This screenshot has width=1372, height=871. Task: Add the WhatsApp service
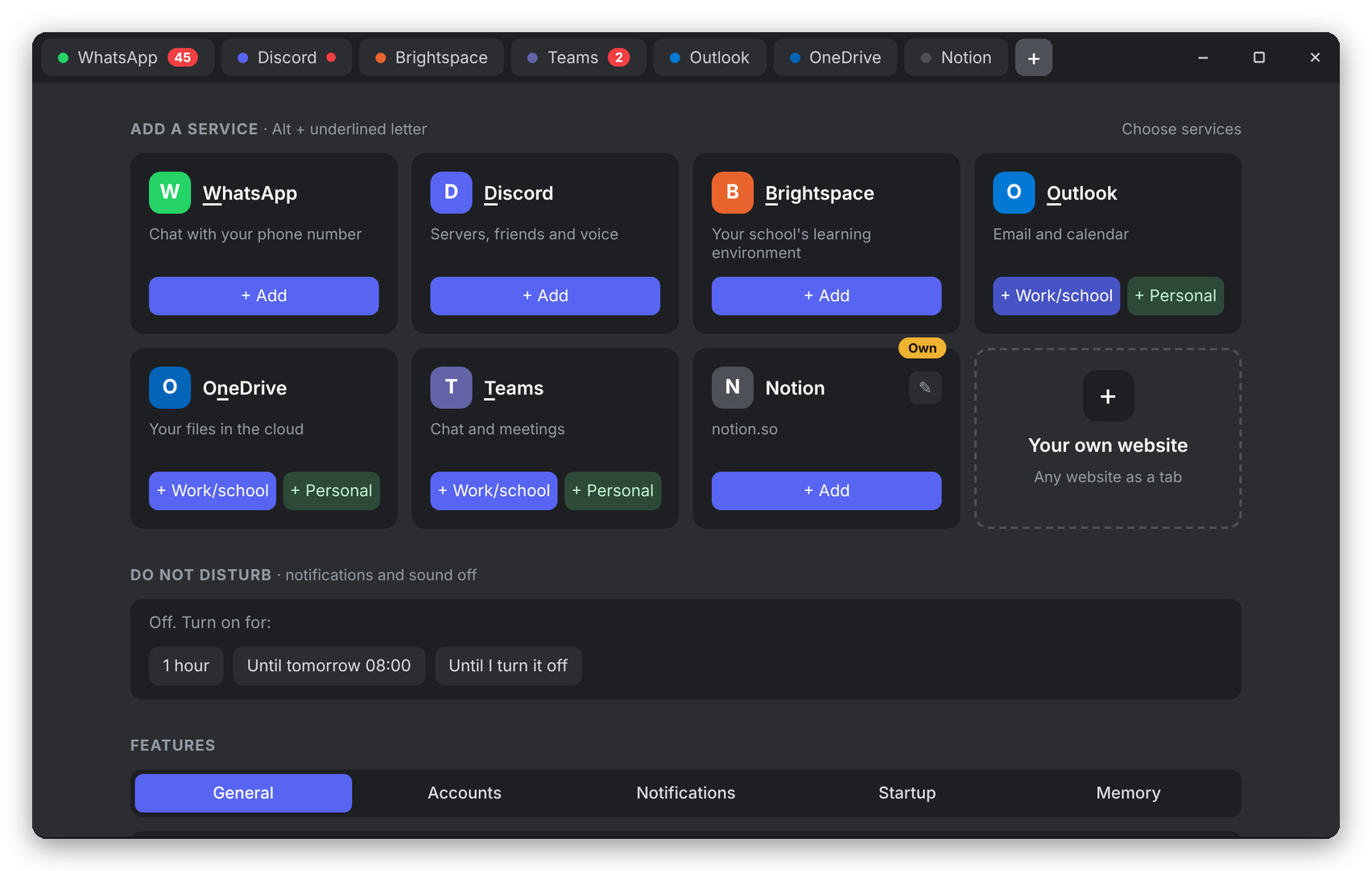pyautogui.click(x=264, y=295)
